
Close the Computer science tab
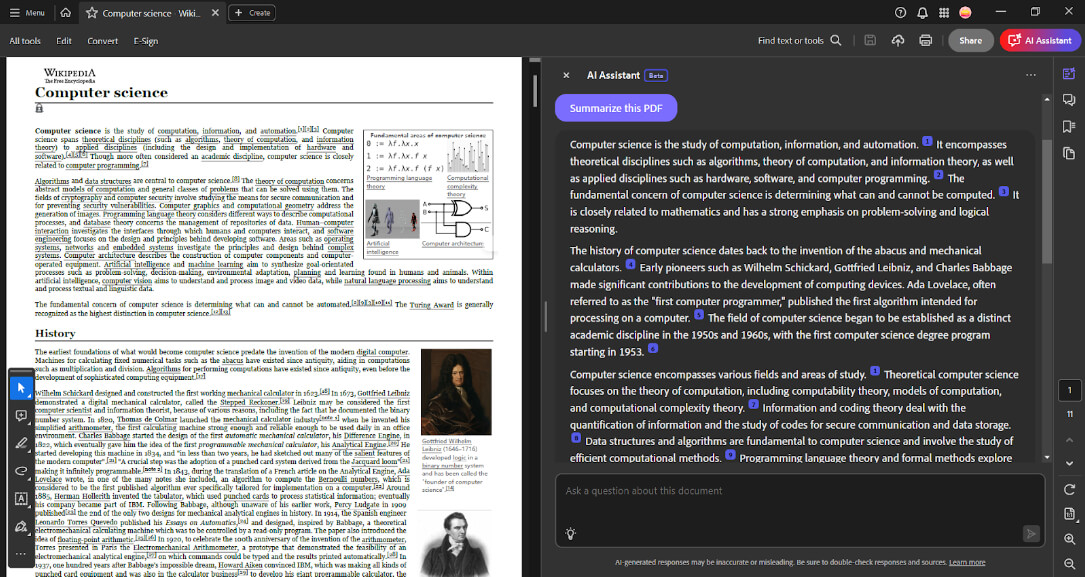[x=215, y=12]
